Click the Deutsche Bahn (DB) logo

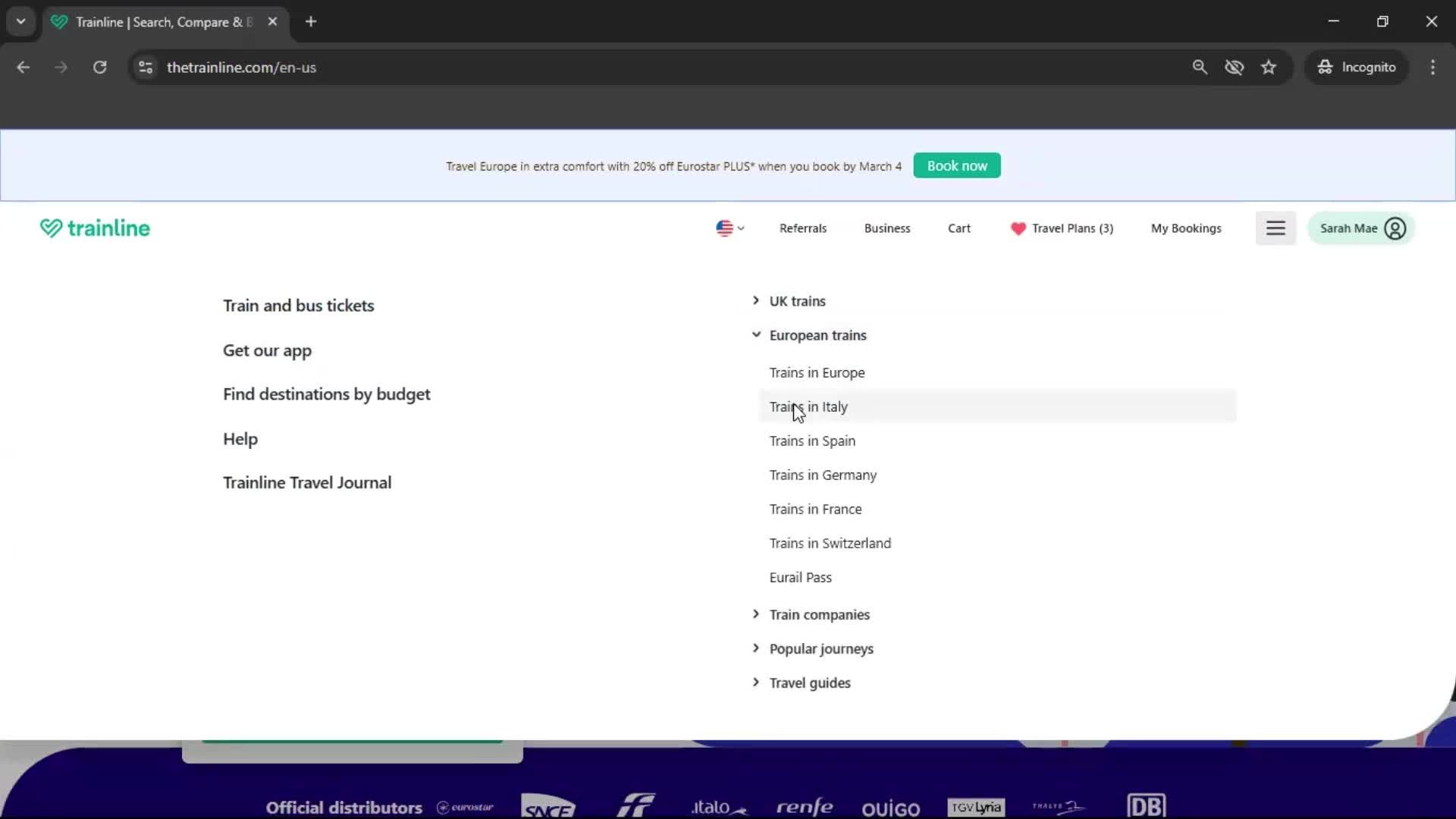point(1147,805)
